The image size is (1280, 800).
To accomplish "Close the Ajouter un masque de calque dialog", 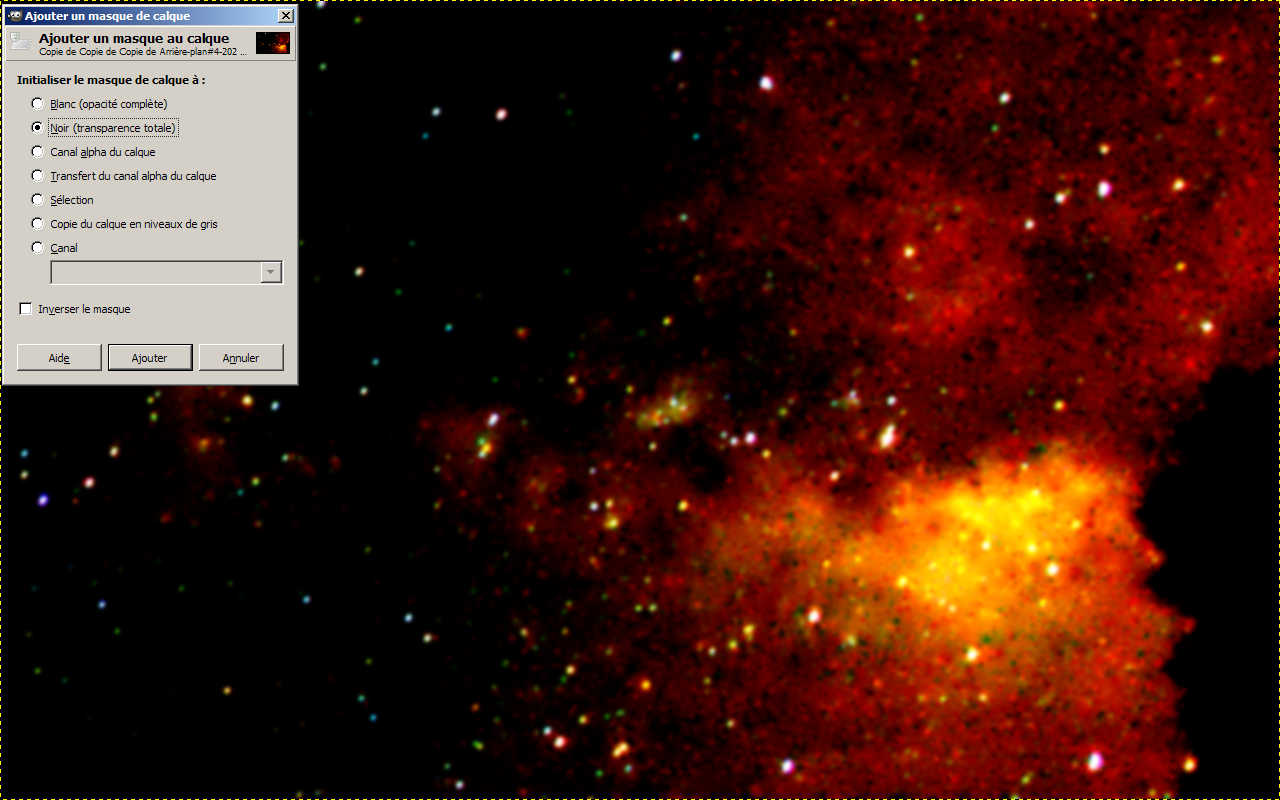I will coord(286,16).
